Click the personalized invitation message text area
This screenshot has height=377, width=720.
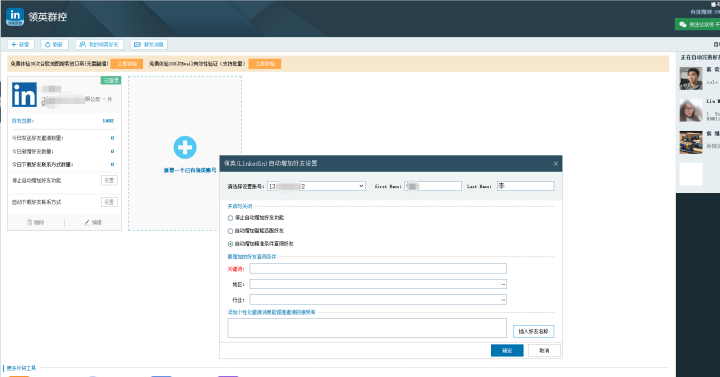pos(367,328)
